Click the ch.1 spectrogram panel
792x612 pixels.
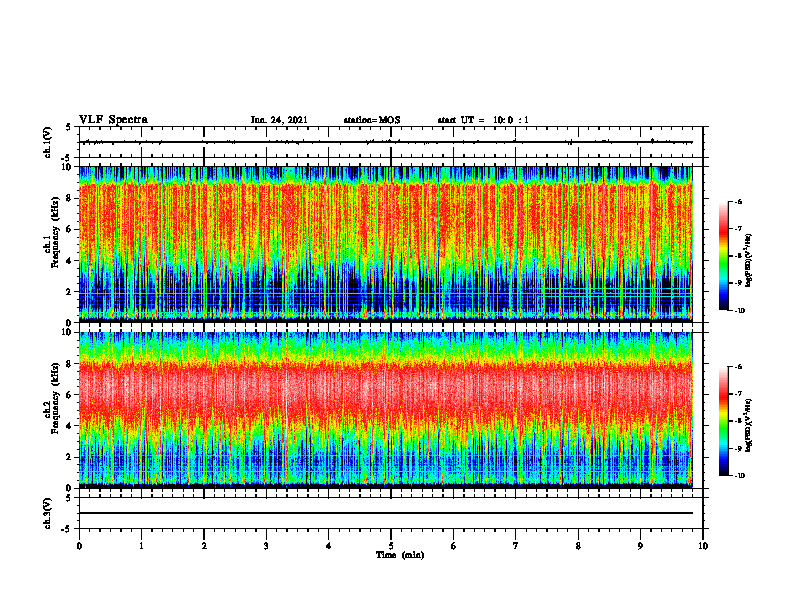pyautogui.click(x=386, y=244)
